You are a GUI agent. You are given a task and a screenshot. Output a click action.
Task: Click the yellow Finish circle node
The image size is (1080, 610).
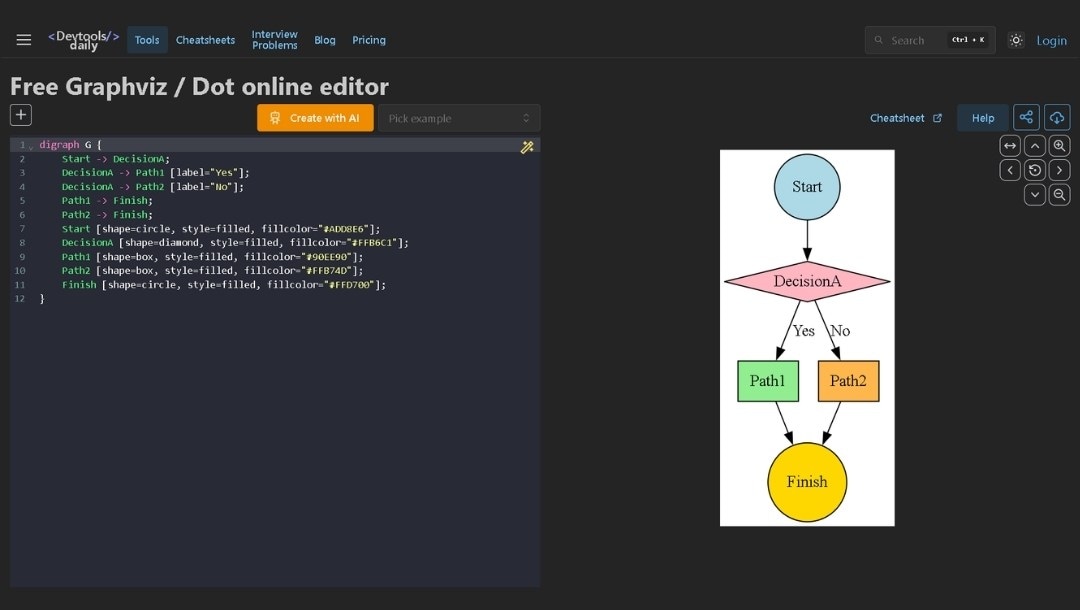click(807, 482)
